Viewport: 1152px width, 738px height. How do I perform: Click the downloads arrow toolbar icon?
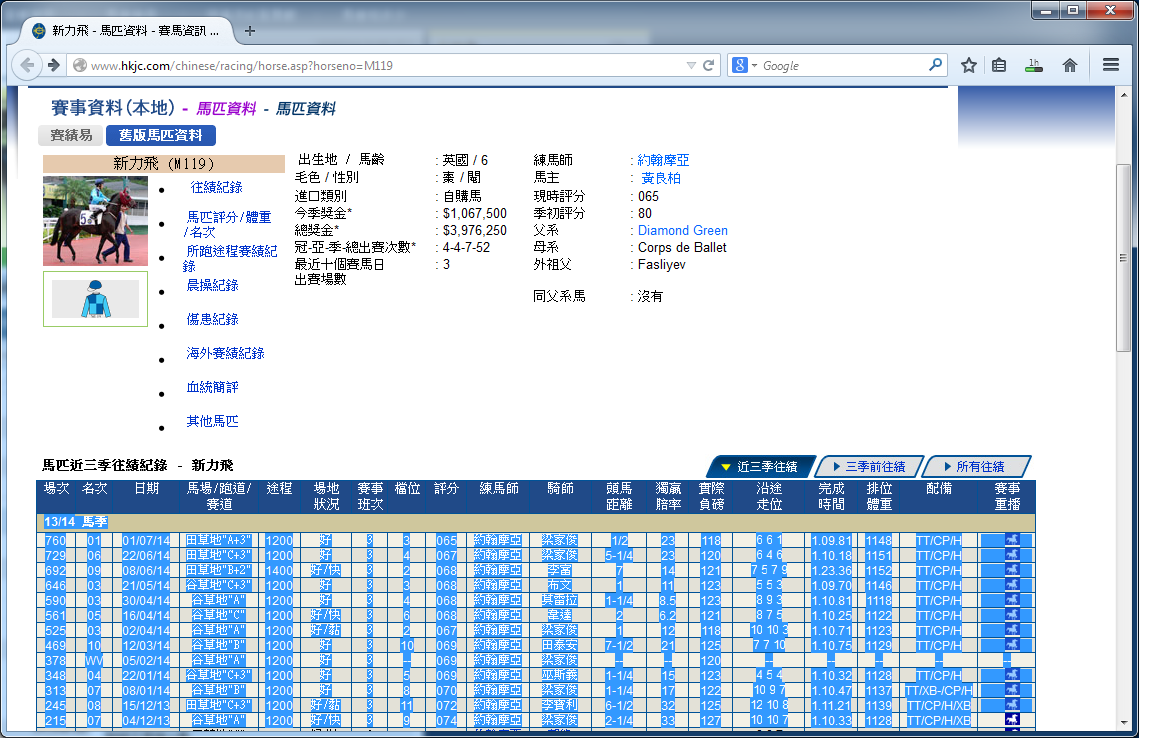pos(1034,65)
